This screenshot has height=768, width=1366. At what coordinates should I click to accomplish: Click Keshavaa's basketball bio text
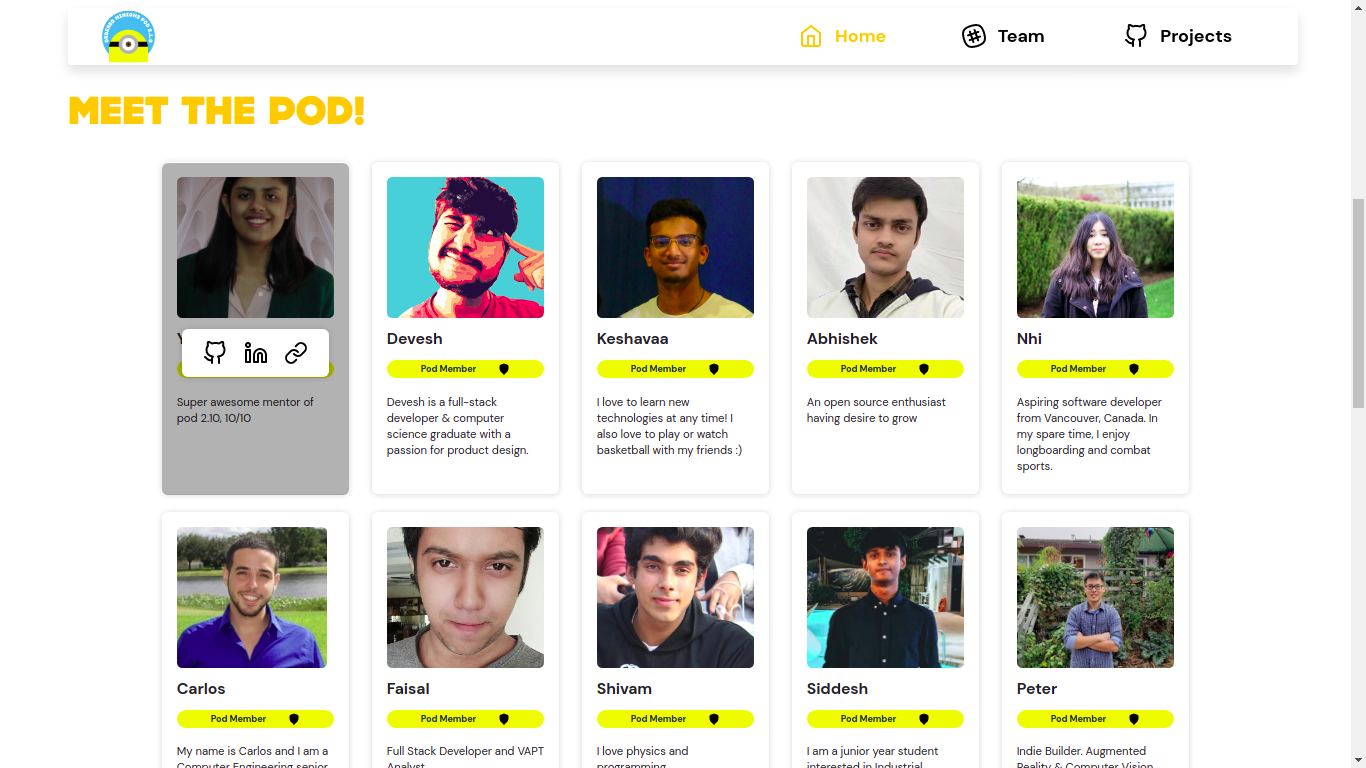670,426
